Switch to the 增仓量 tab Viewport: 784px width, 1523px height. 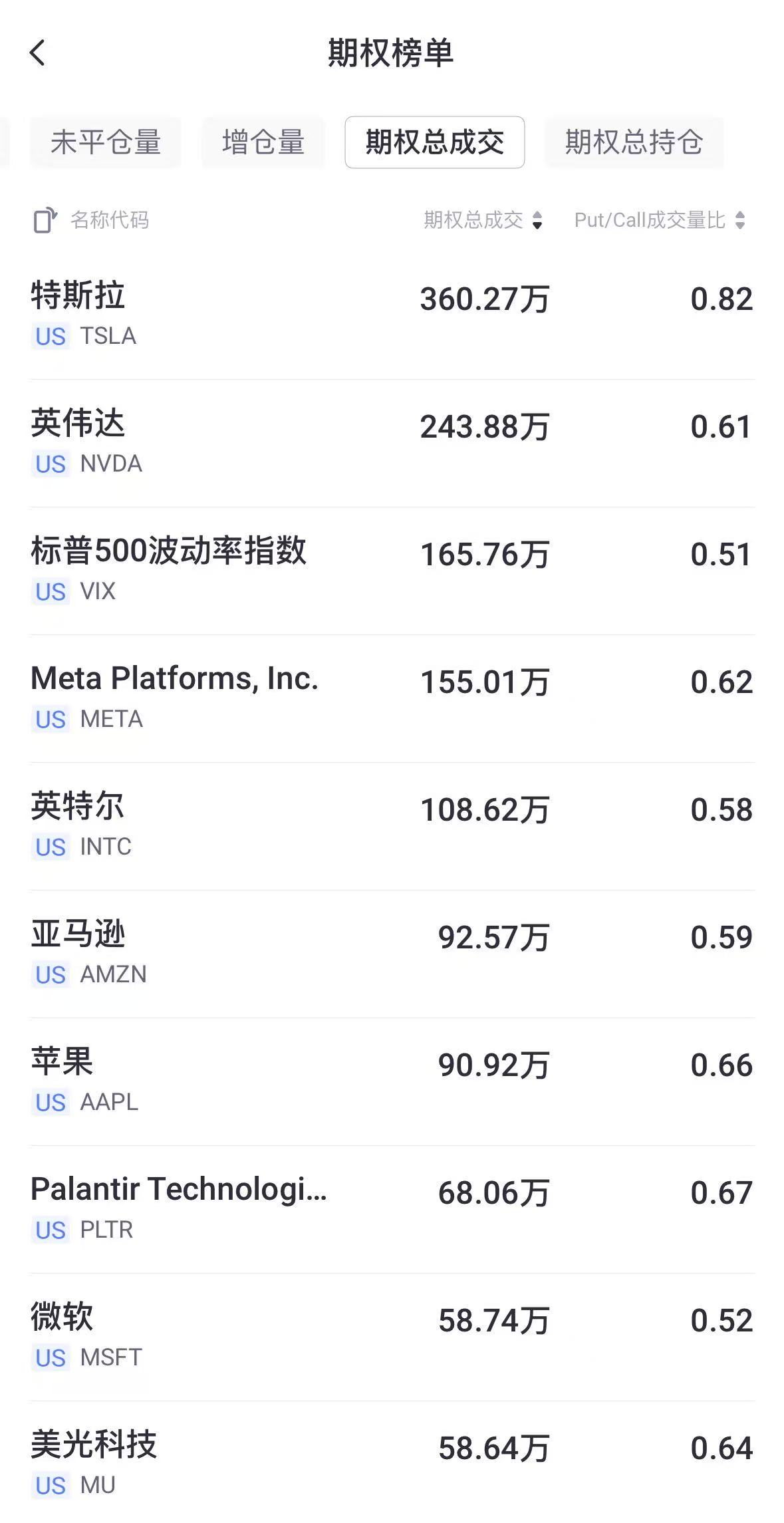(263, 142)
